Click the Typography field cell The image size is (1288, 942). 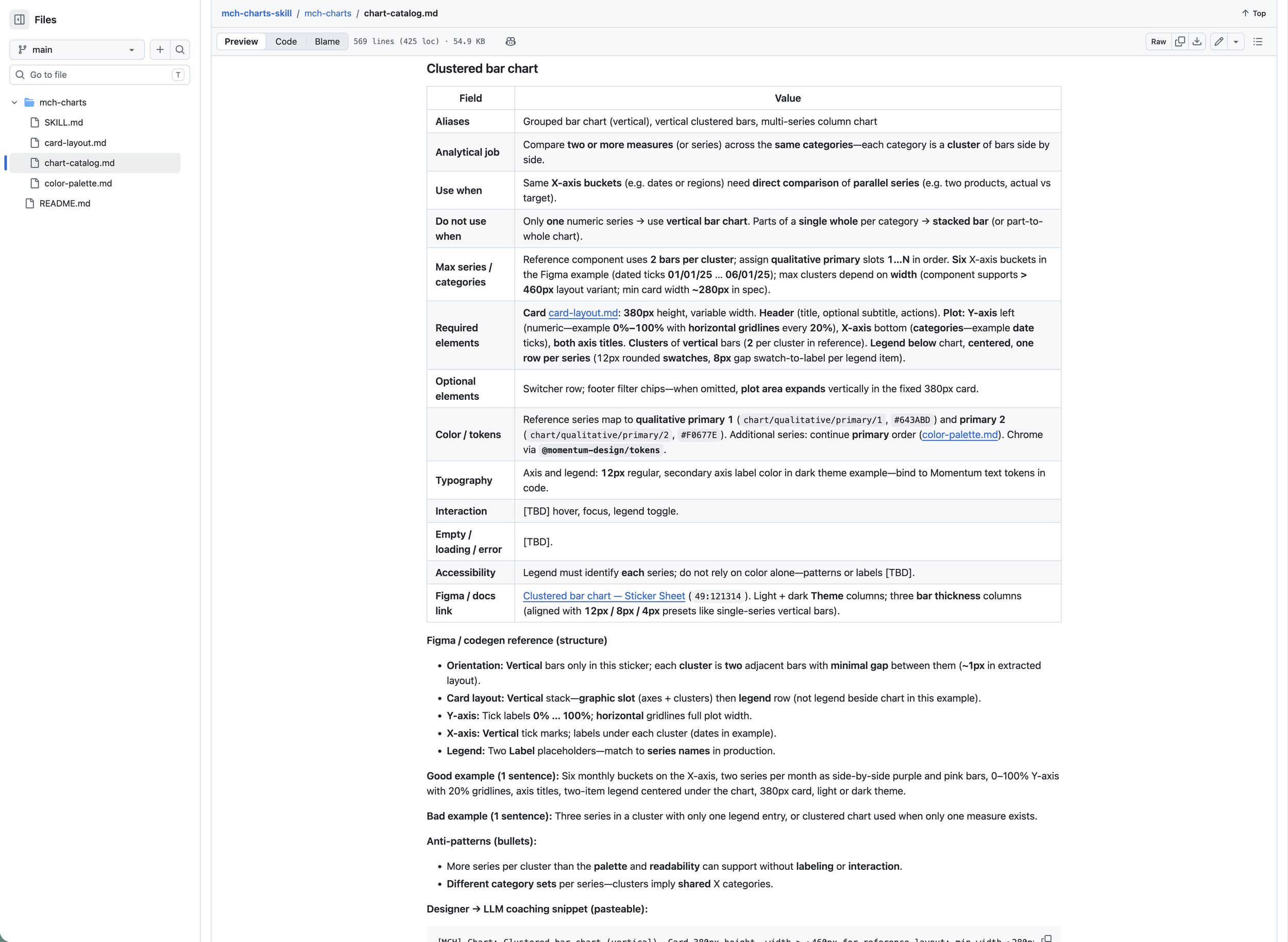pos(470,481)
